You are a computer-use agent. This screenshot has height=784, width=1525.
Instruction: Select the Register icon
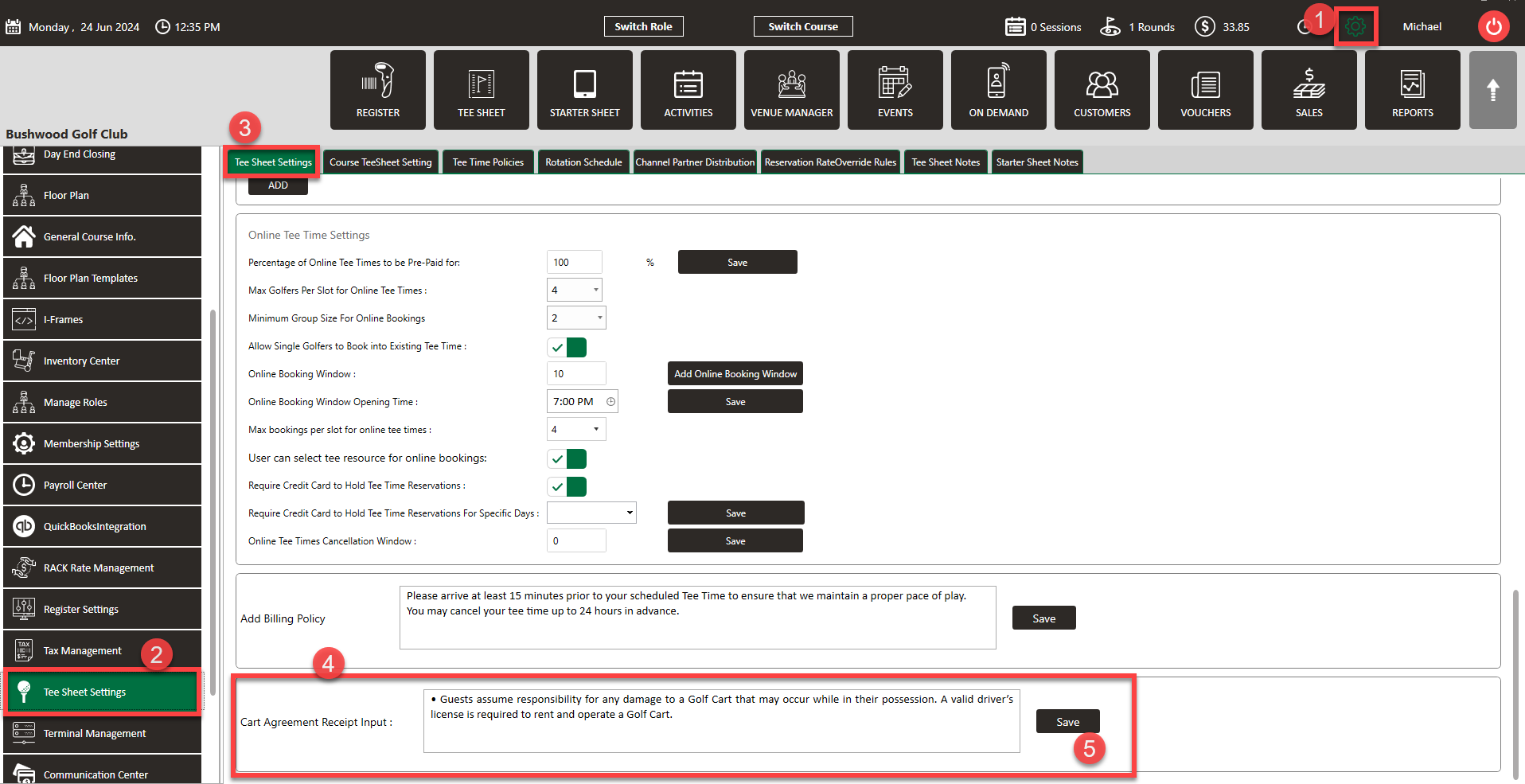pyautogui.click(x=377, y=89)
